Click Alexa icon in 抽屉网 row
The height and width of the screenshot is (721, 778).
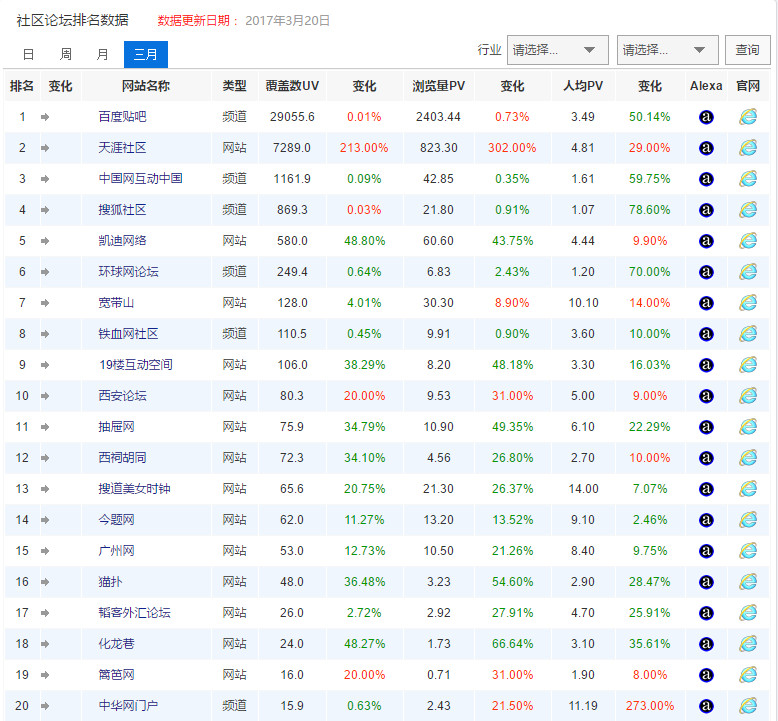(x=706, y=427)
